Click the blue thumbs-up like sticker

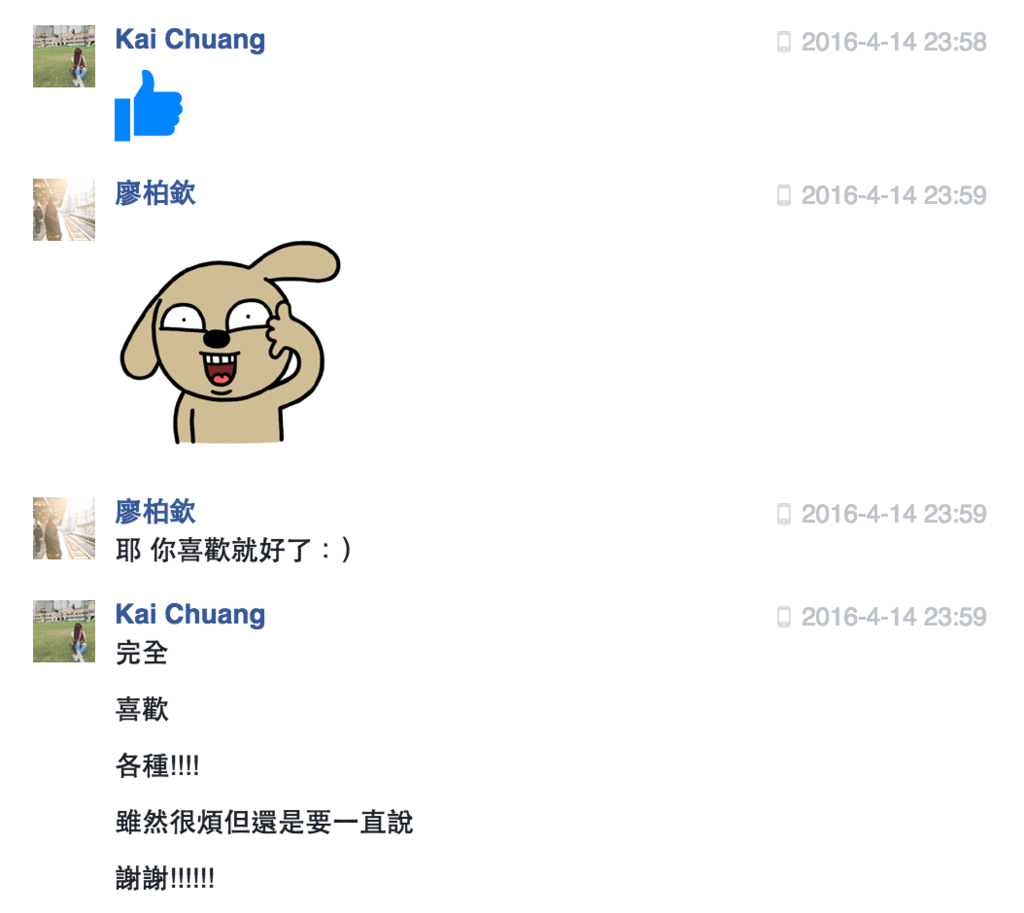pos(148,105)
